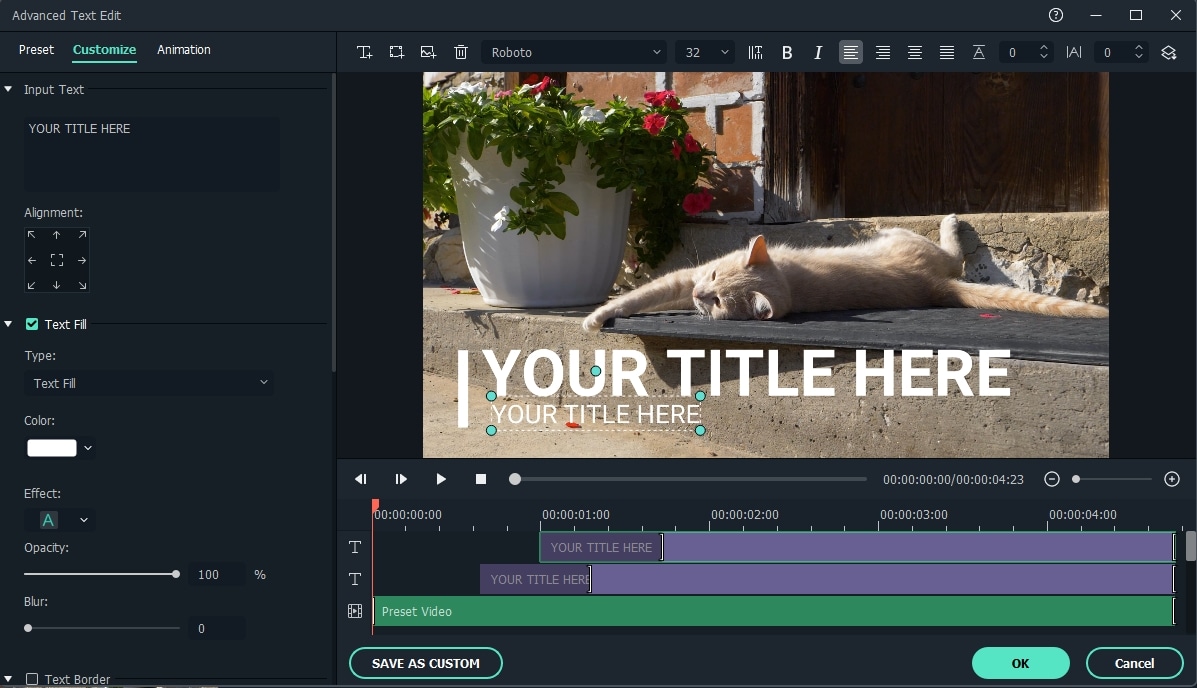Increase the line spacing stepper value
The image size is (1197, 688).
pyautogui.click(x=1044, y=47)
